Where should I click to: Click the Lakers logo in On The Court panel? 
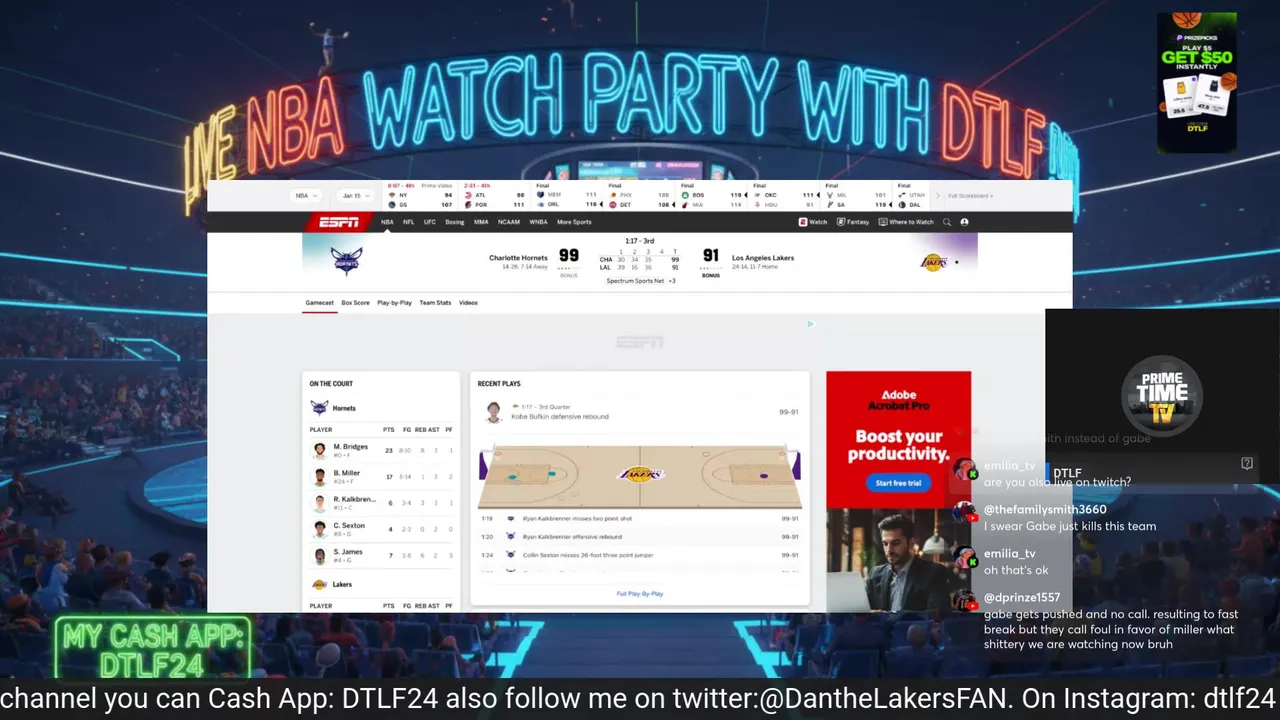pos(319,584)
